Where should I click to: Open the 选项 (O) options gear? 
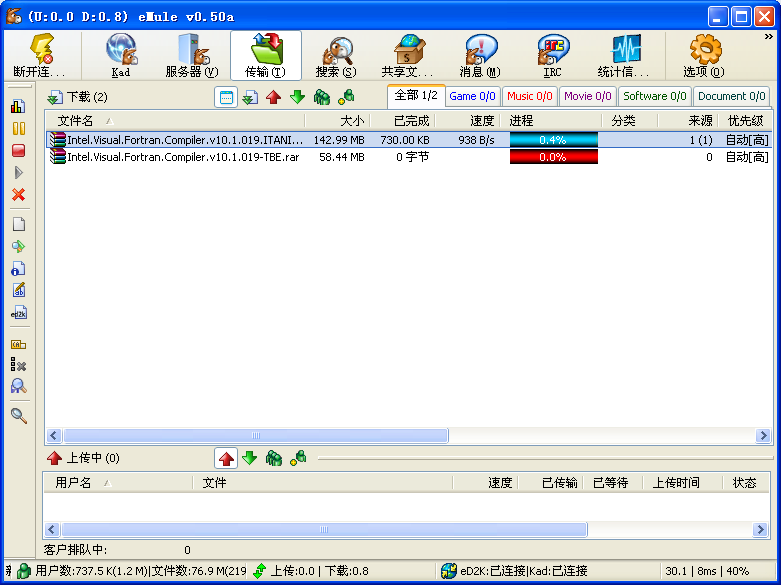tap(704, 55)
